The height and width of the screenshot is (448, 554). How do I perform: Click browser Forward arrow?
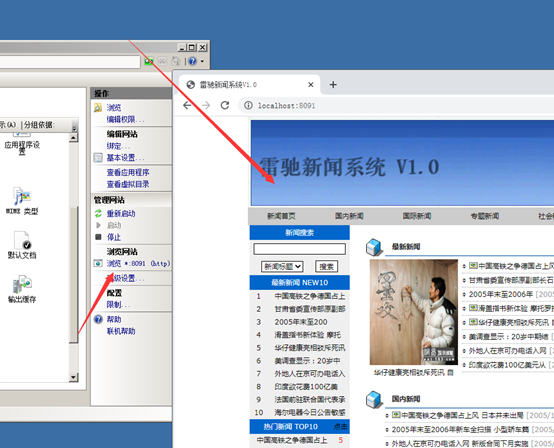click(206, 105)
